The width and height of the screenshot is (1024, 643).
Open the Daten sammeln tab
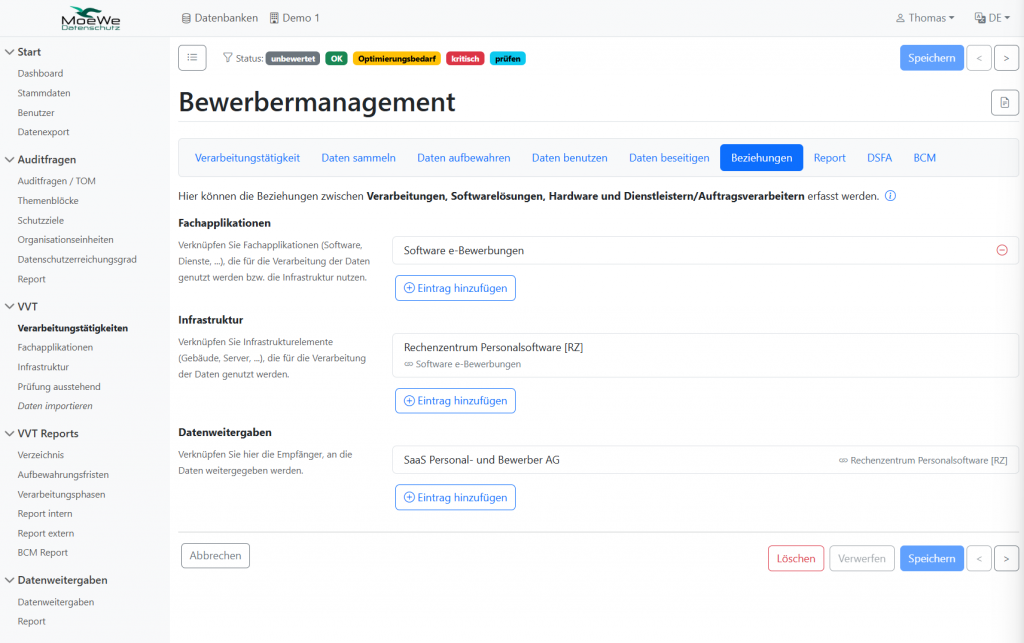[x=358, y=158]
